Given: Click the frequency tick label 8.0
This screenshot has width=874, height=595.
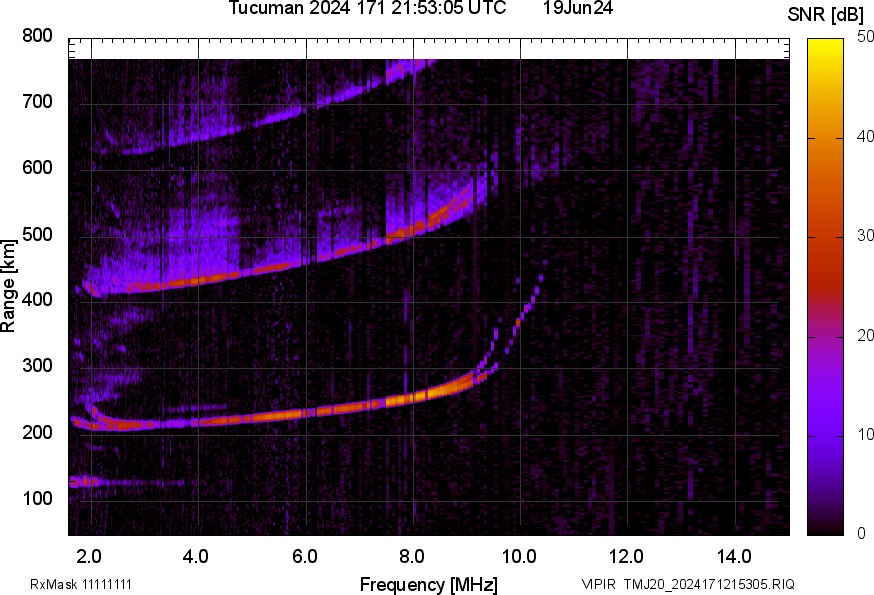Looking at the screenshot, I should (411, 557).
